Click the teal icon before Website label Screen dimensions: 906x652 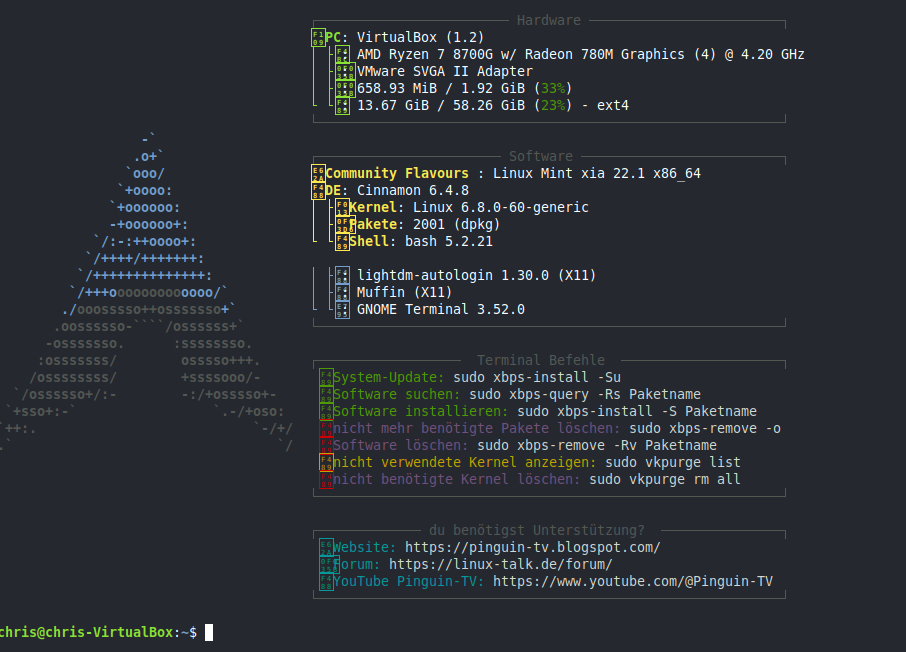(325, 547)
